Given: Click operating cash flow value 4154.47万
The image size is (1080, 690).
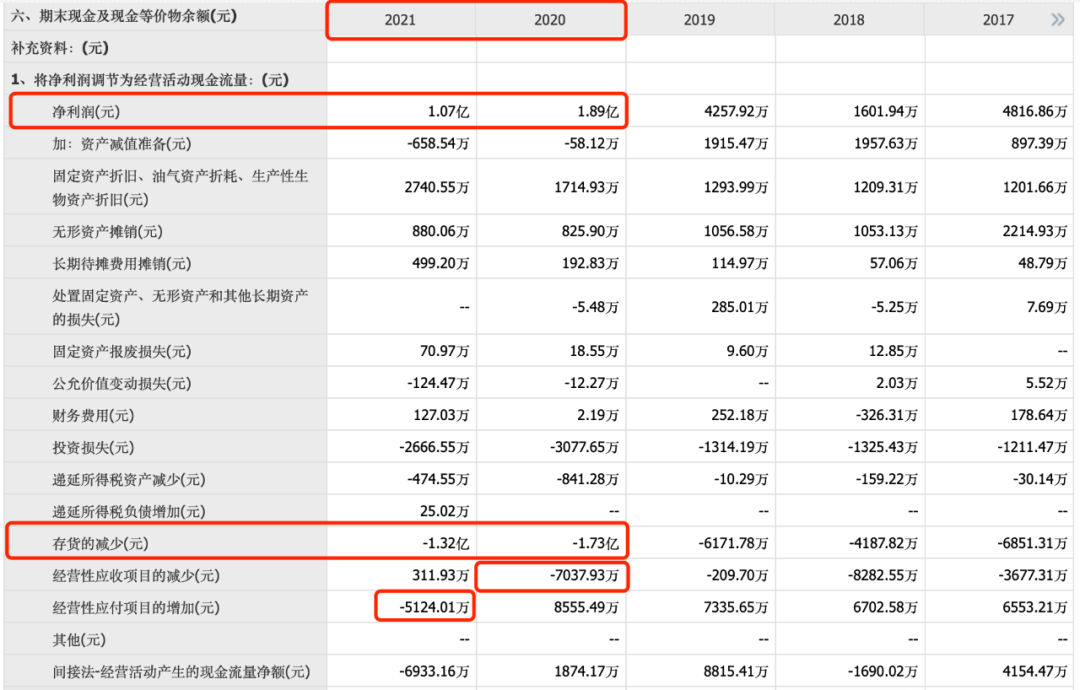Looking at the screenshot, I should (1035, 672).
